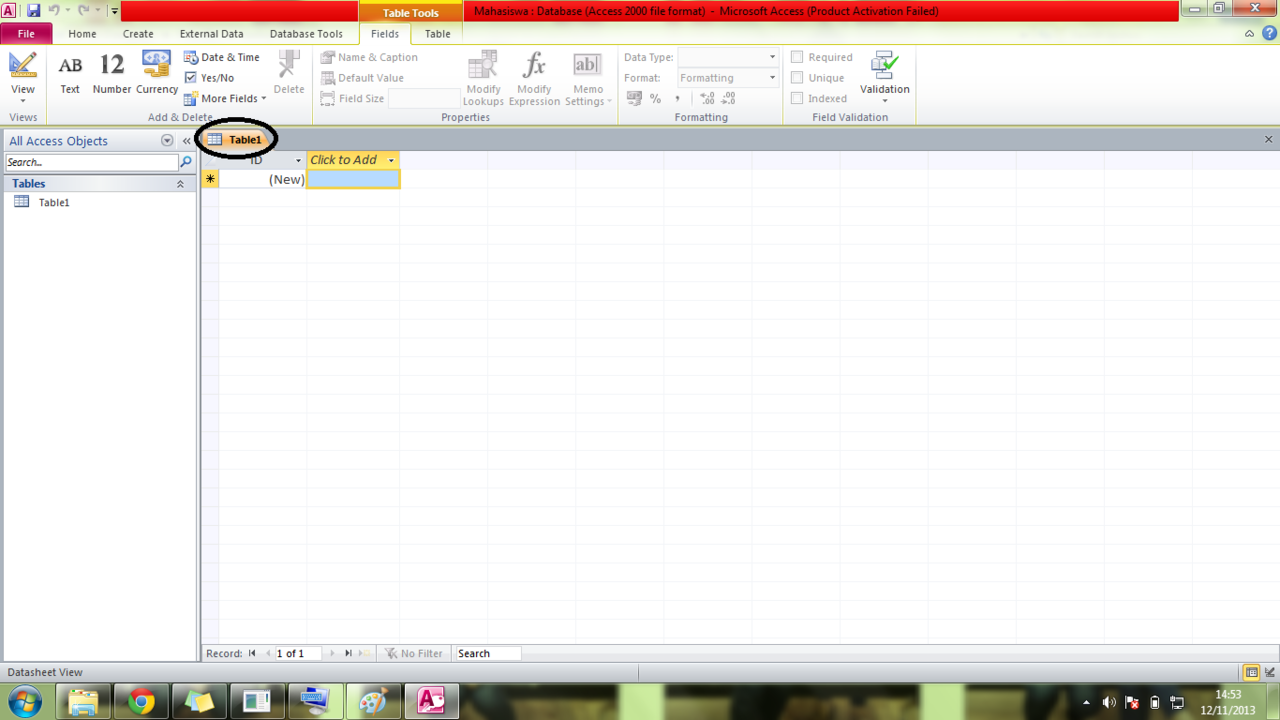Toggle the Unique checkbox

pyautogui.click(x=797, y=78)
